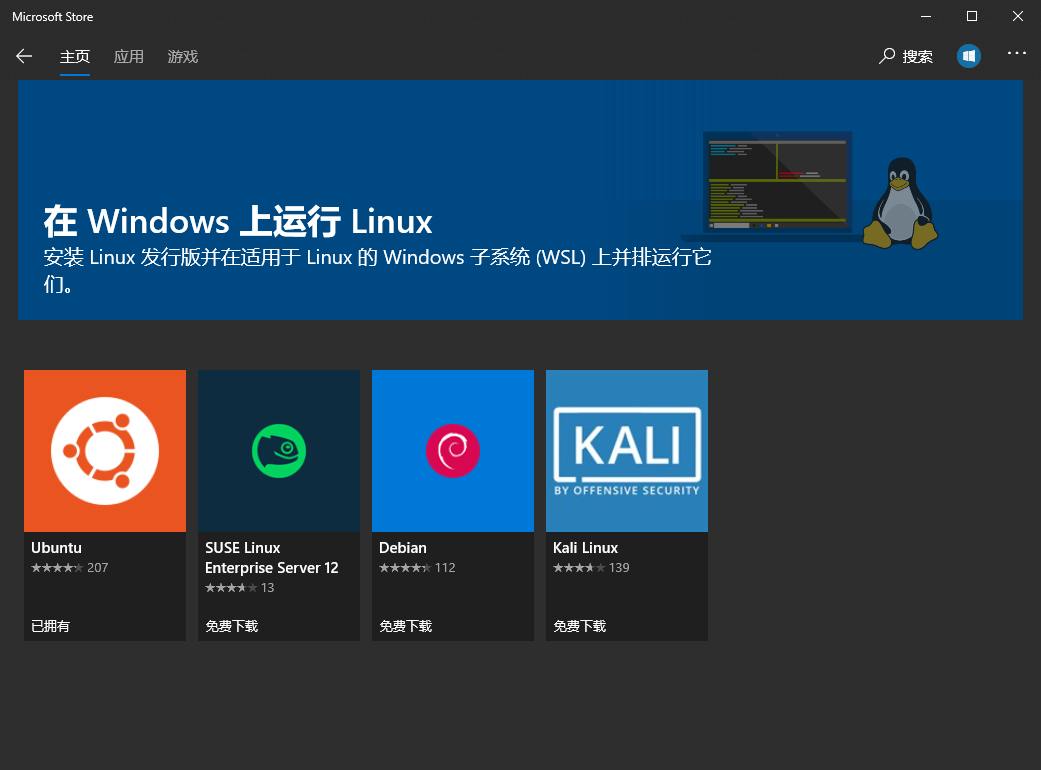Open the Ubuntu app icon tile
Viewport: 1041px width, 770px height.
click(x=104, y=450)
